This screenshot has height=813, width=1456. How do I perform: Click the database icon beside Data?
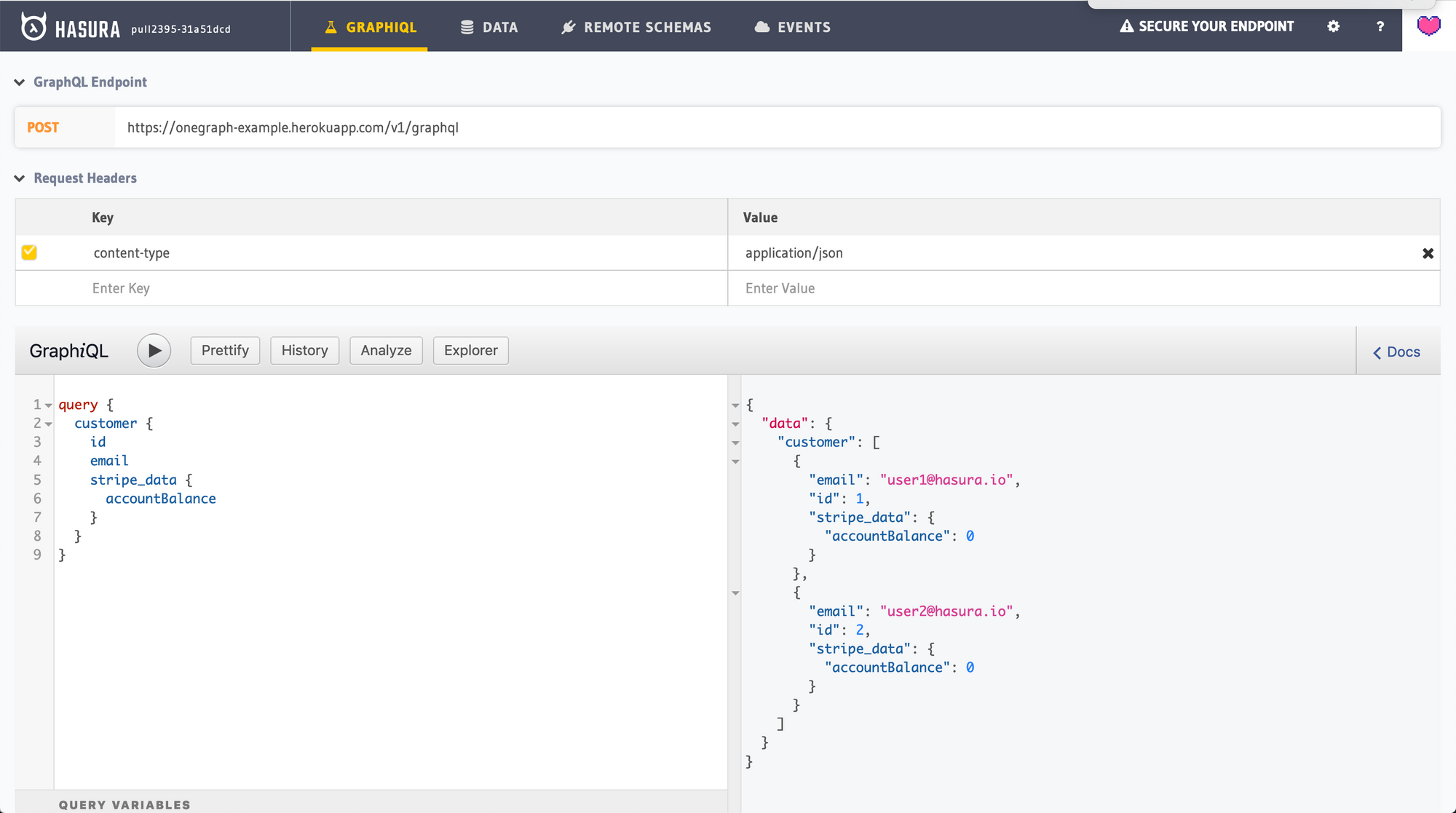pos(467,27)
